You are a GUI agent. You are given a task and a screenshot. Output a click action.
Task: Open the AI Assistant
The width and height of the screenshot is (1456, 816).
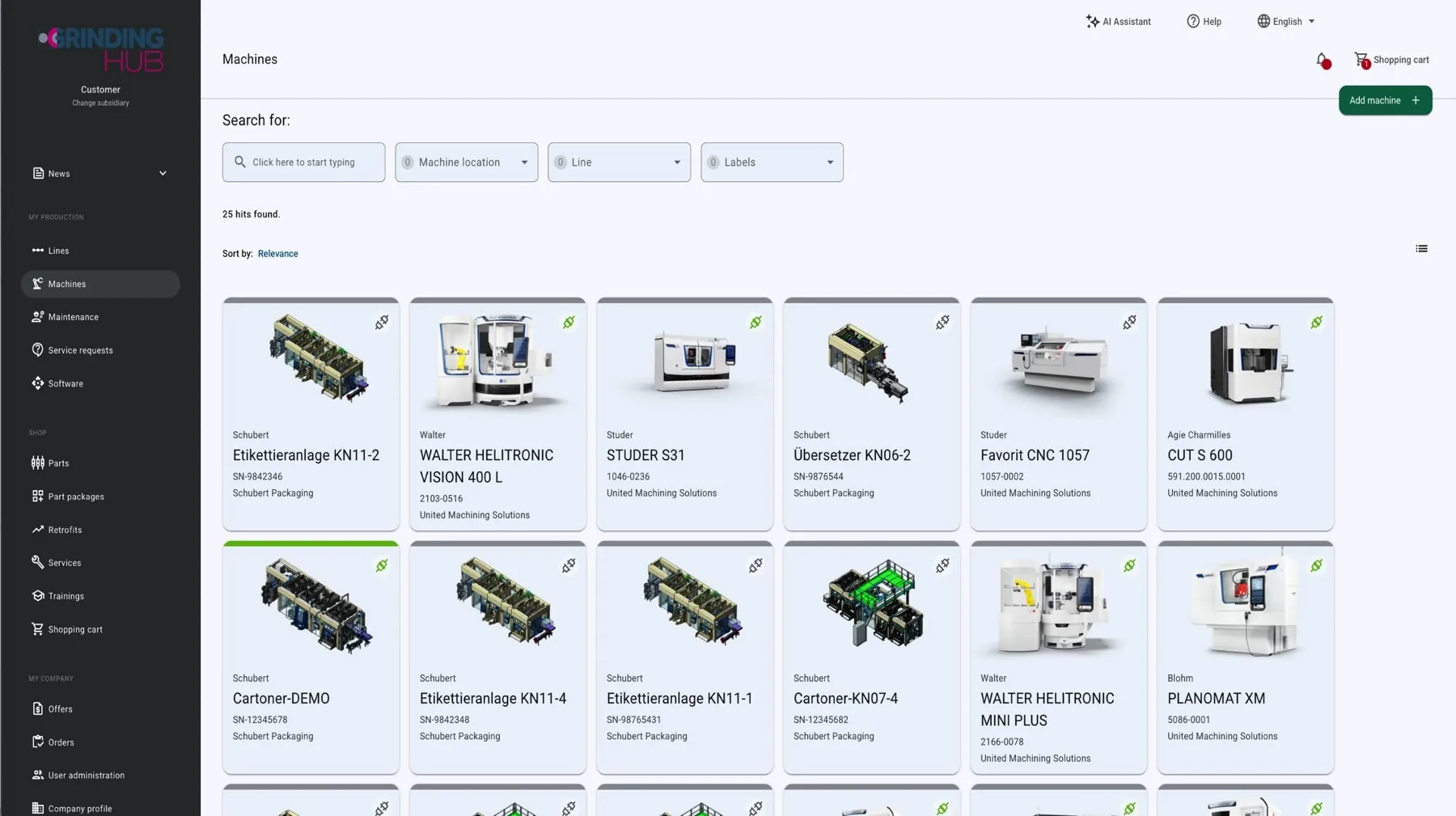1118,22
